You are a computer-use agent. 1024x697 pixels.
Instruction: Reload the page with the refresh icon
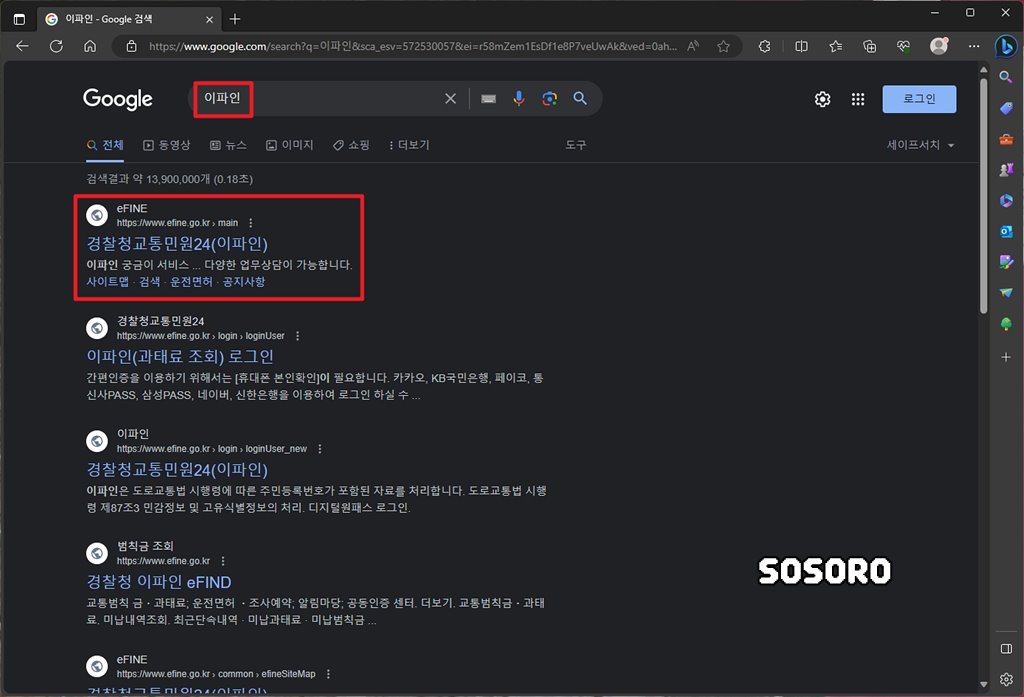56,46
